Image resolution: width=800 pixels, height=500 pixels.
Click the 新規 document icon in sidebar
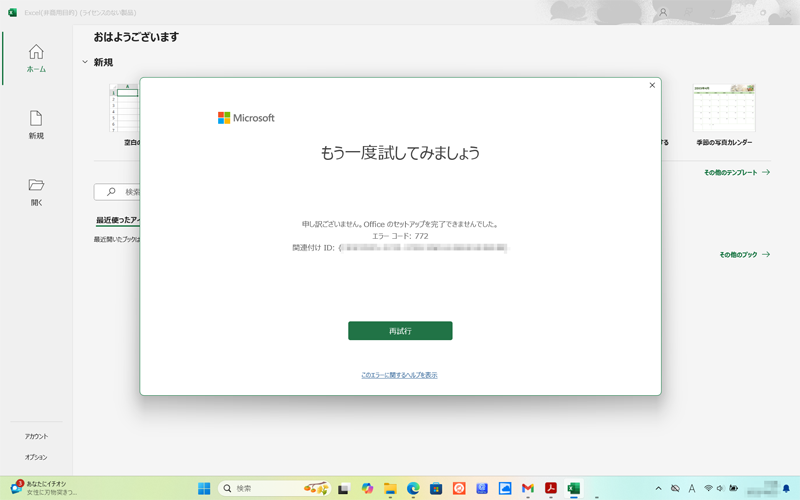coord(36,124)
